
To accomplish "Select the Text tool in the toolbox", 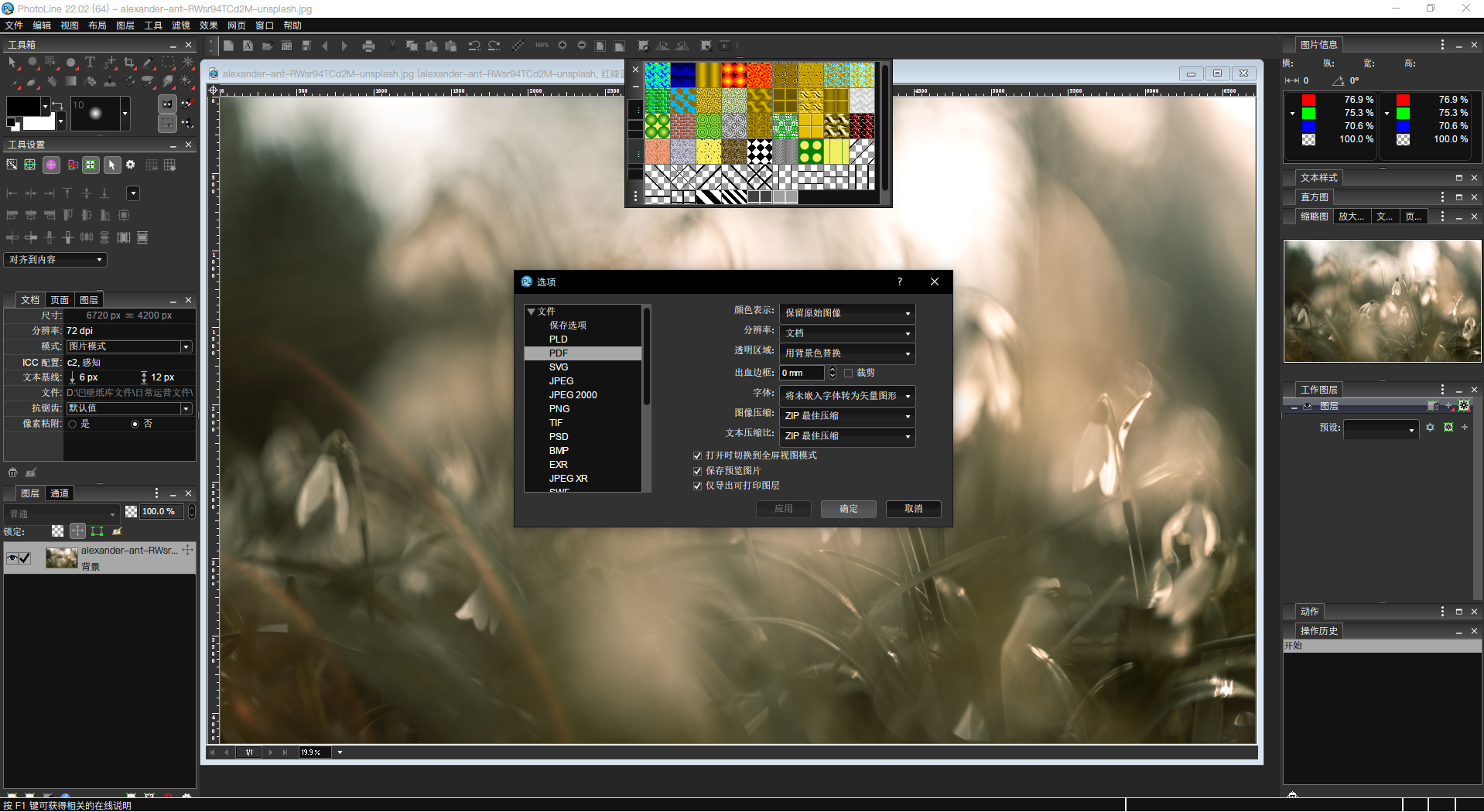I will [91, 63].
